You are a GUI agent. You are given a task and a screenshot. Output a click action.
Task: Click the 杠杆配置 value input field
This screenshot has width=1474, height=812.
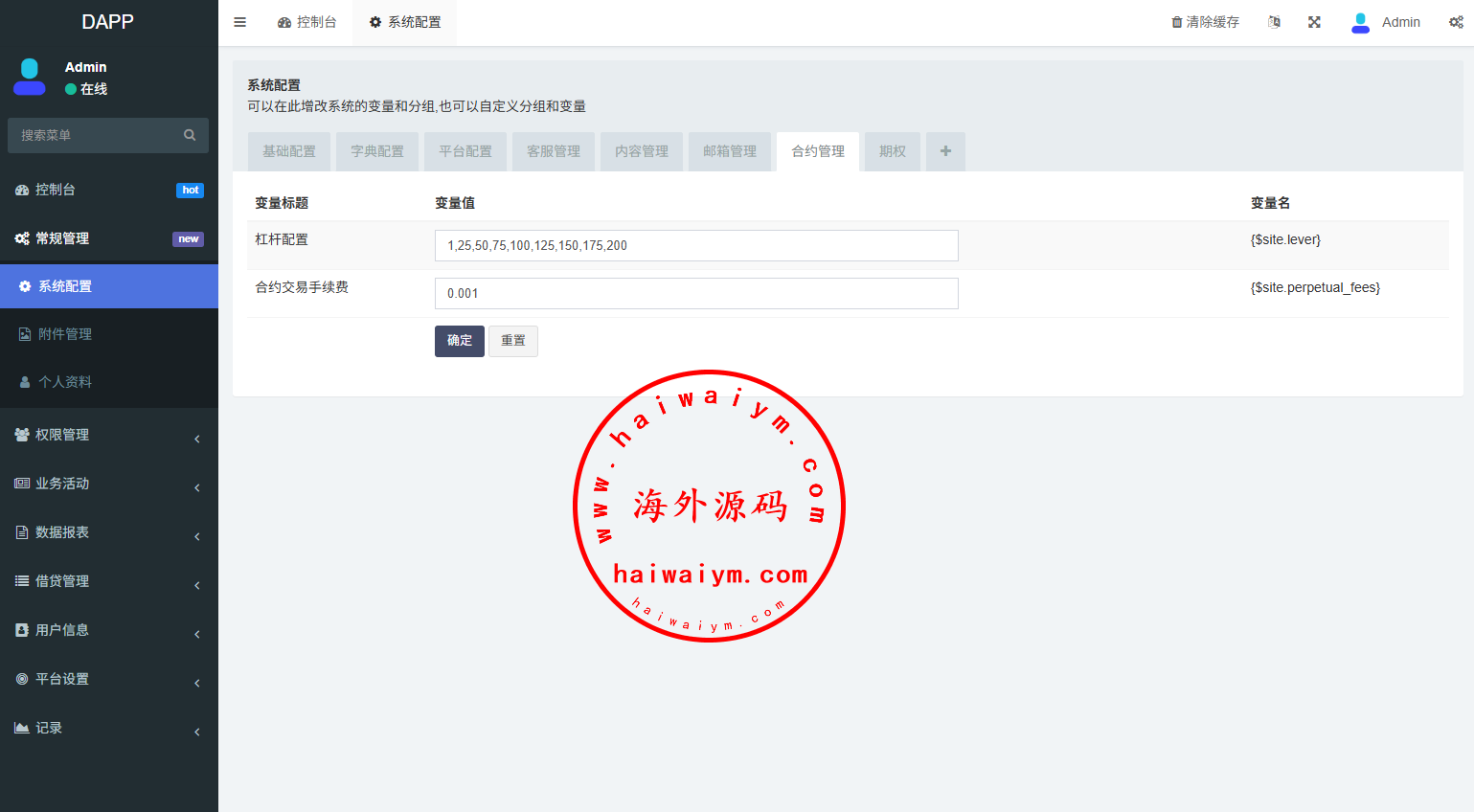point(696,245)
